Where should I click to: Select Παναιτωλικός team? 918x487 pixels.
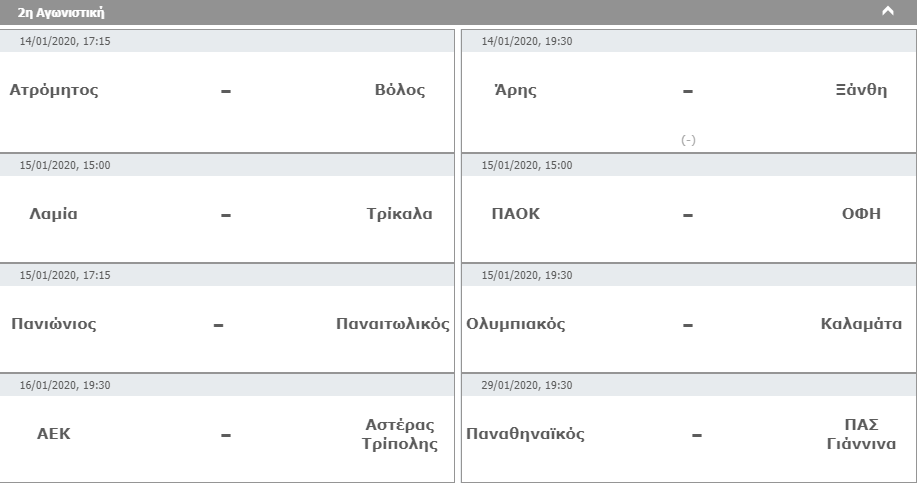(x=393, y=324)
